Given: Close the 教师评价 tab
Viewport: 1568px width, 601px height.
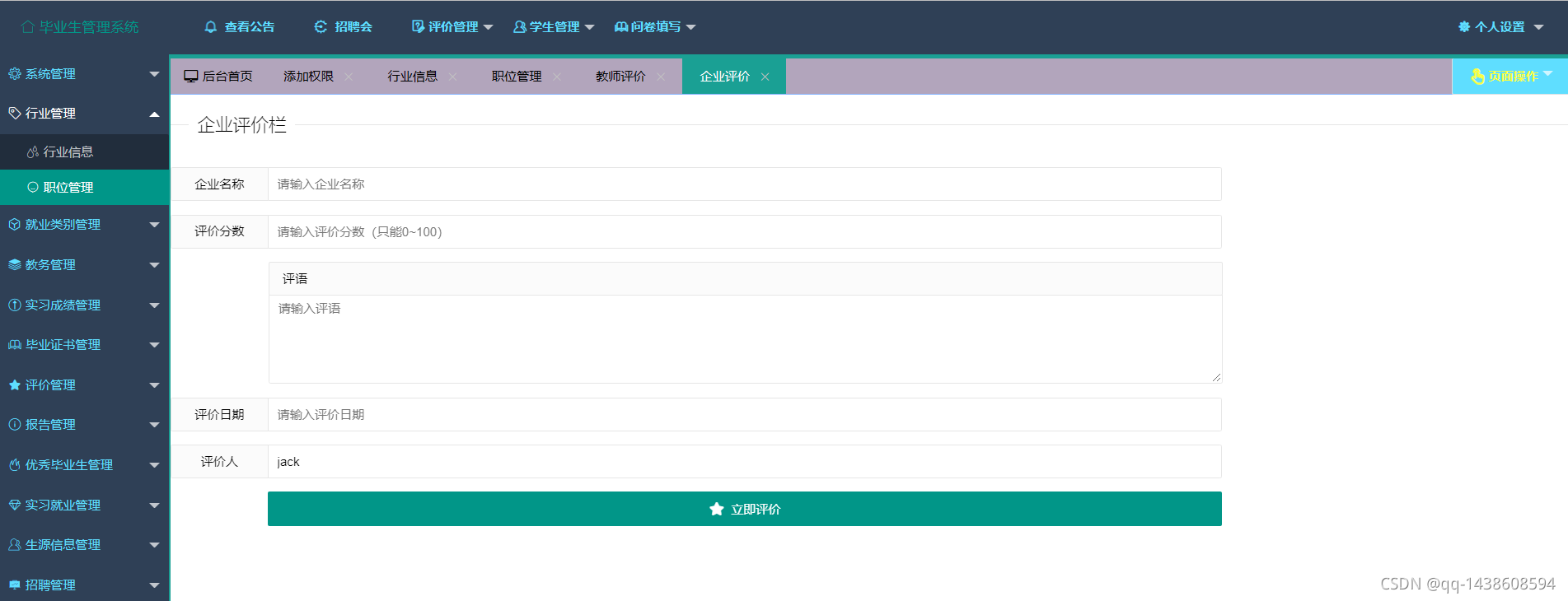Looking at the screenshot, I should [x=661, y=77].
